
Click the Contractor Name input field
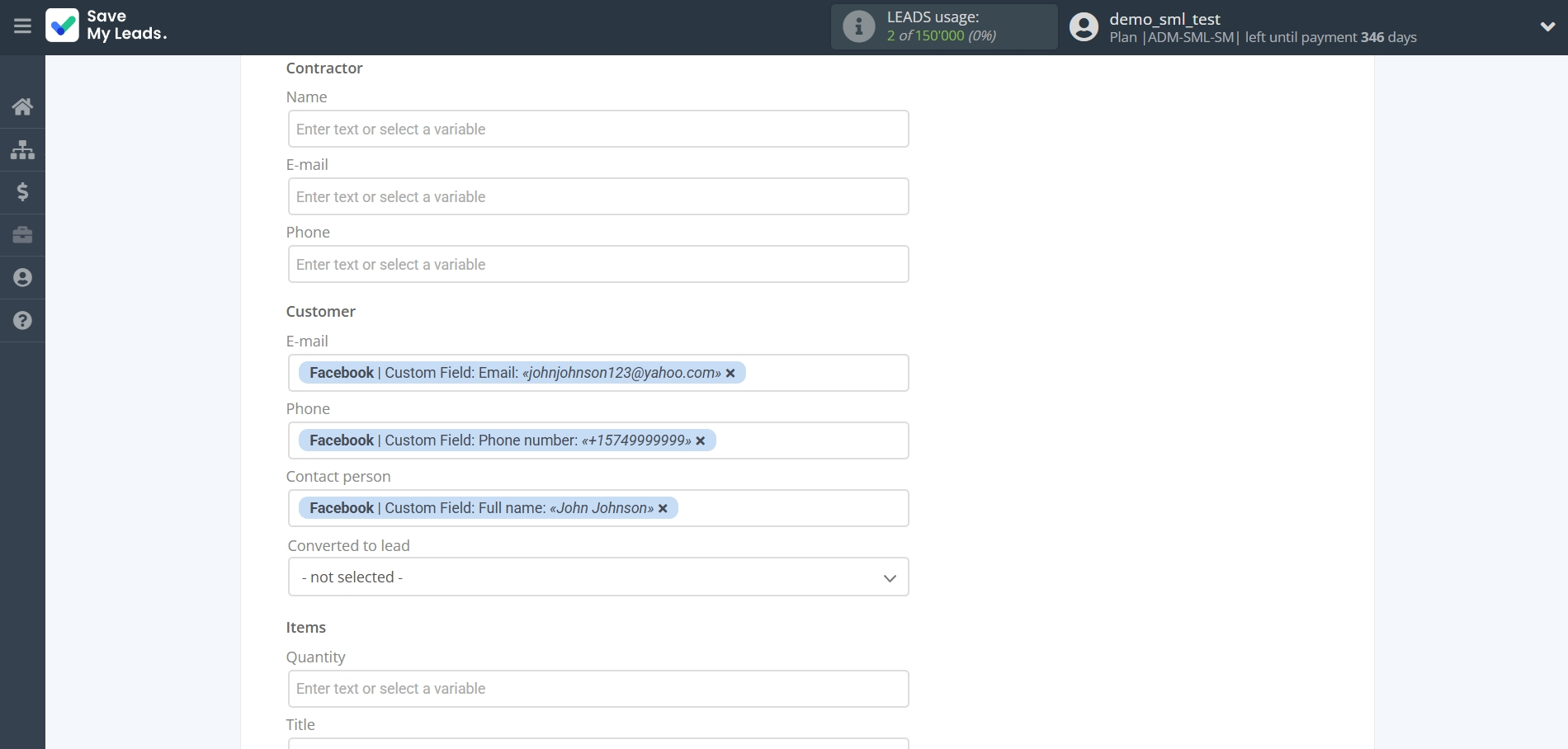click(598, 130)
